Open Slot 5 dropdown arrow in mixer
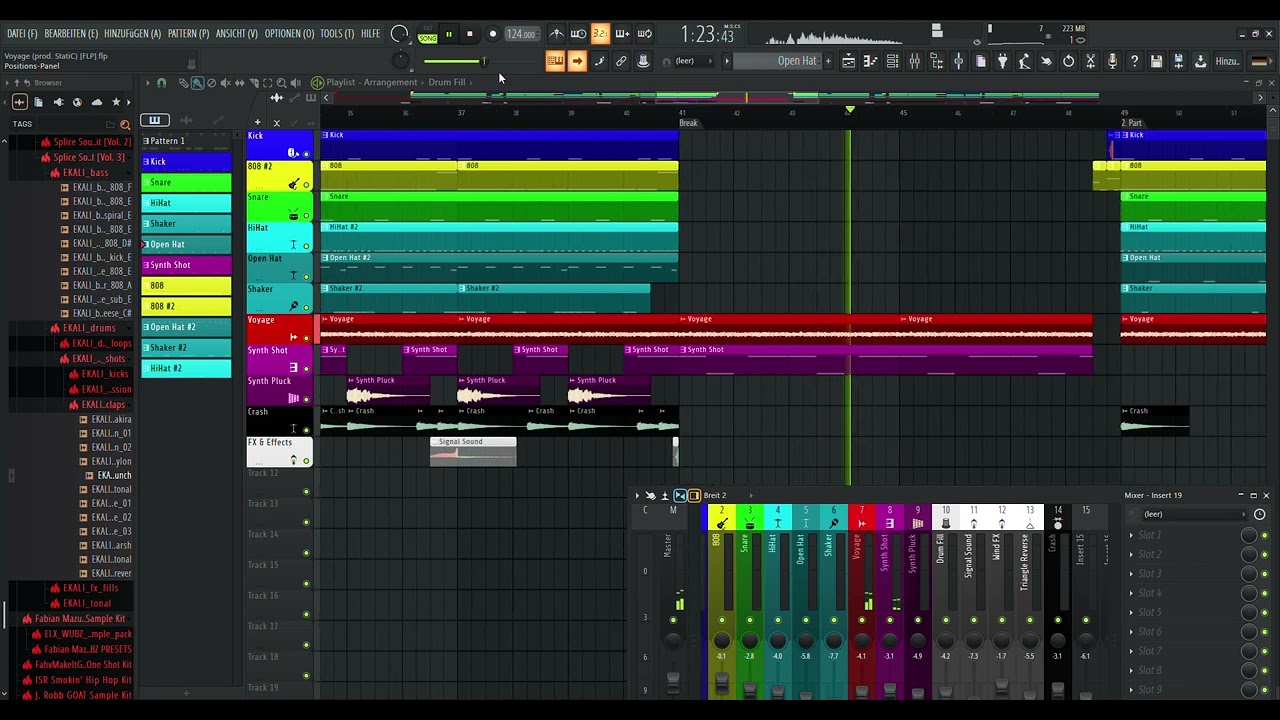This screenshot has width=1280, height=720. (1131, 613)
